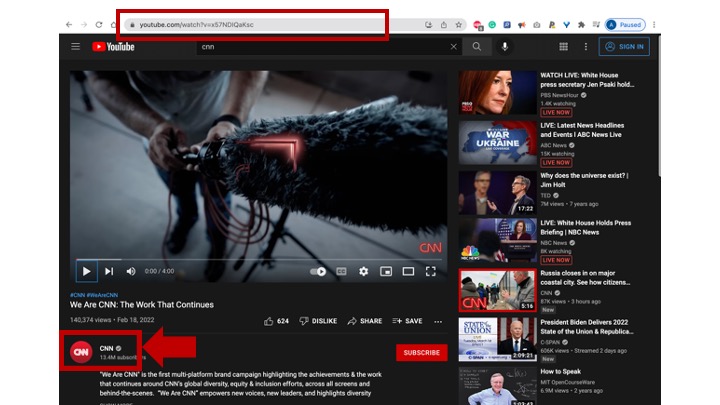Start voice search with microphone icon
The width and height of the screenshot is (720, 405).
click(x=505, y=47)
